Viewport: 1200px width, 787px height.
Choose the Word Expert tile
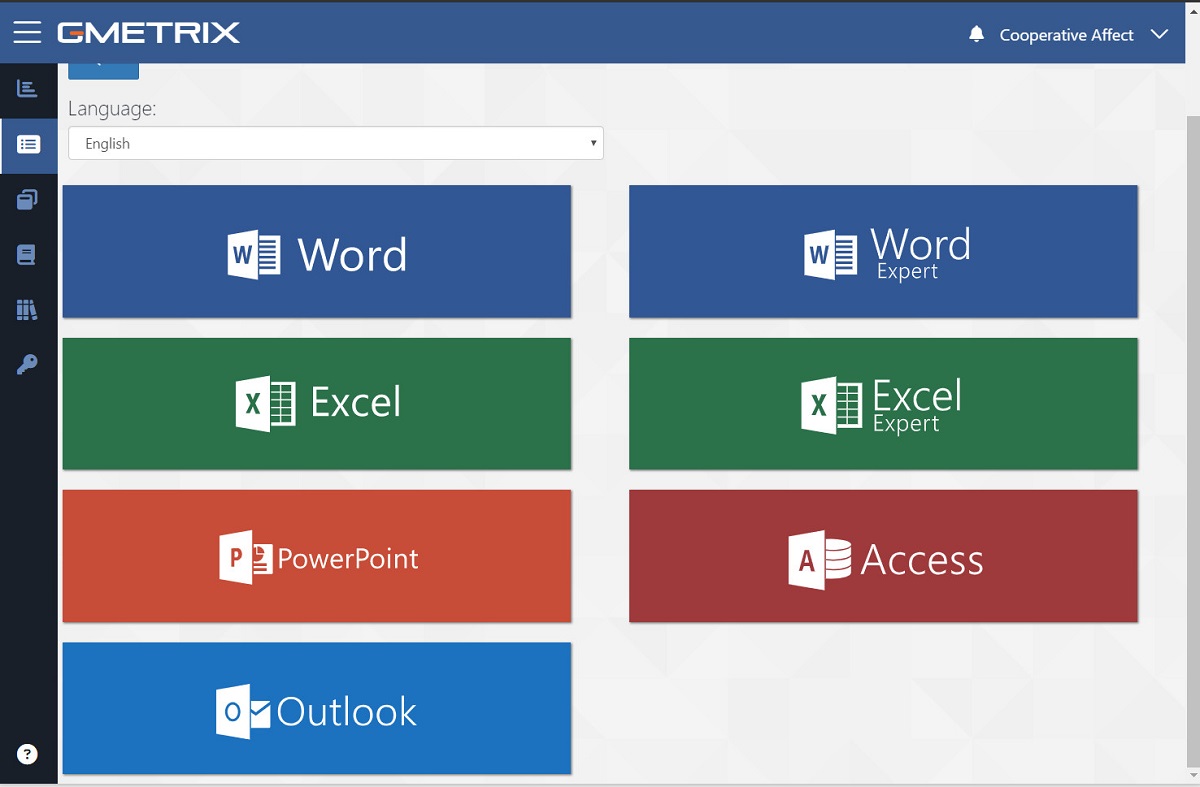click(883, 251)
